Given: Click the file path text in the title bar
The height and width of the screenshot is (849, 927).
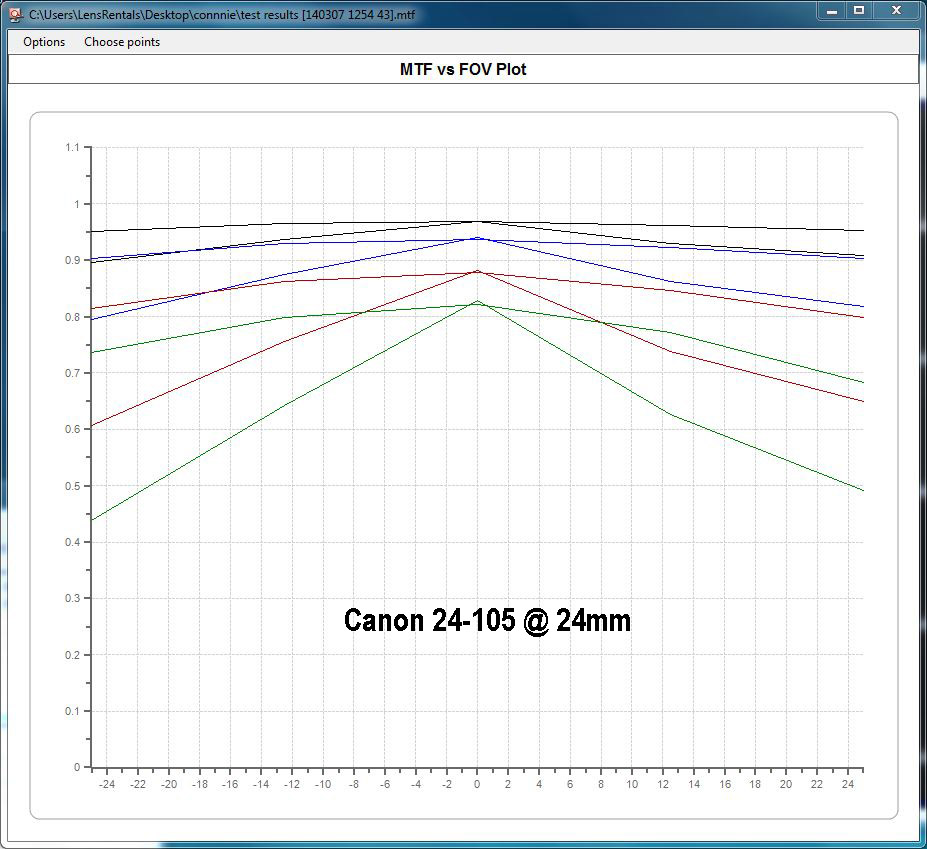Looking at the screenshot, I should click(224, 13).
